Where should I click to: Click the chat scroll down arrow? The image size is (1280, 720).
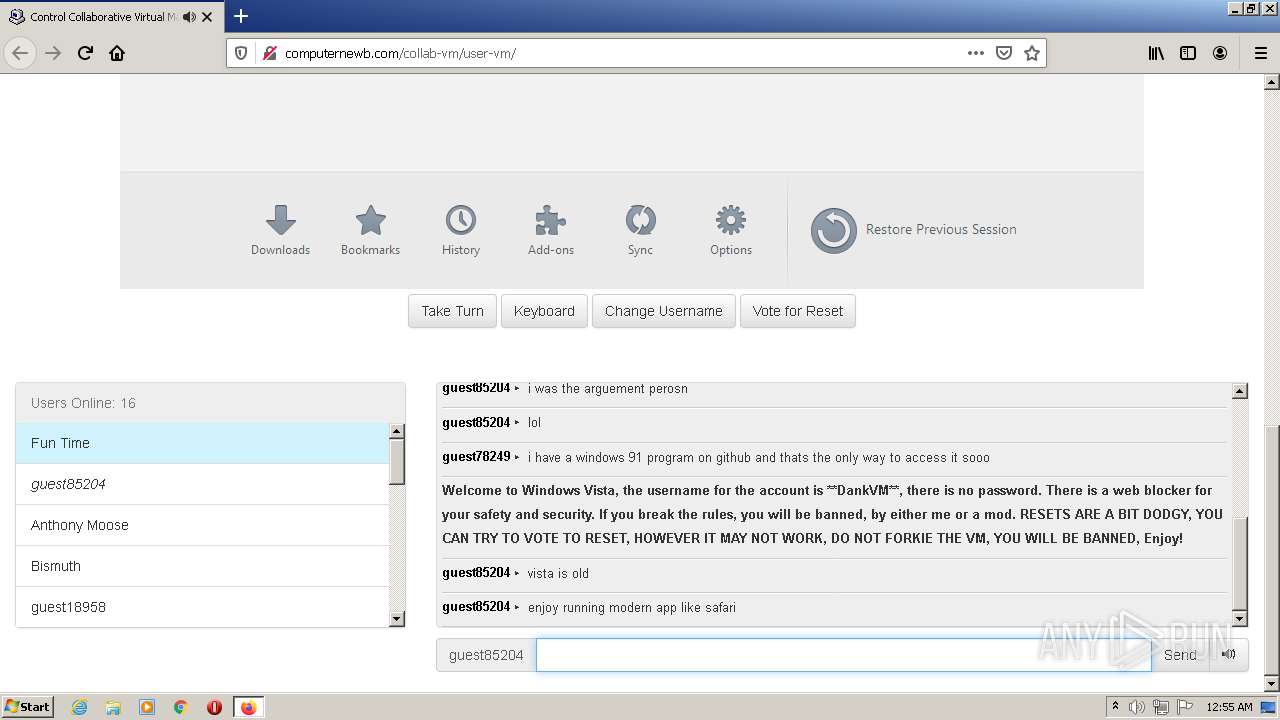(1240, 619)
